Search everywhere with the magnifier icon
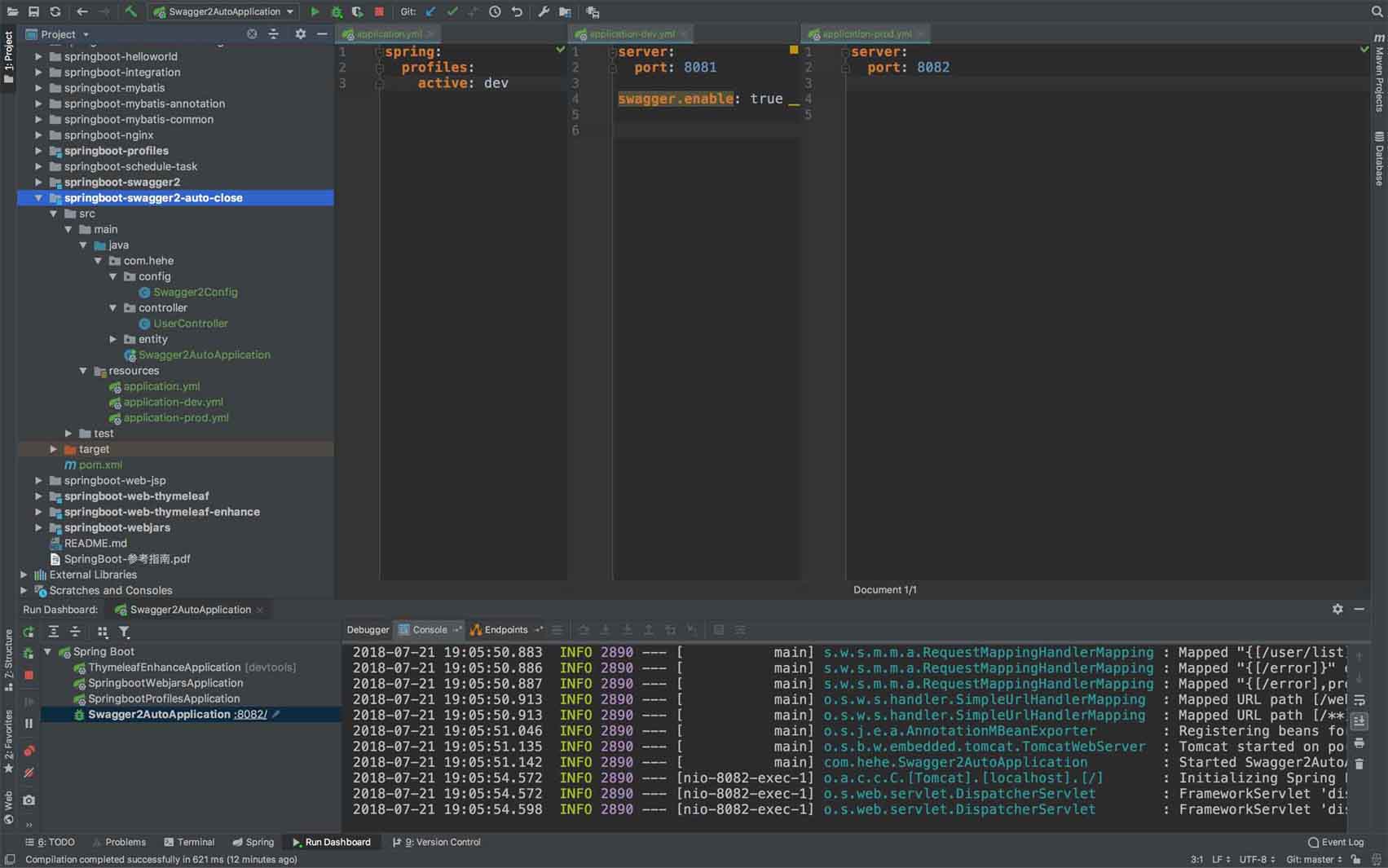This screenshot has height=868, width=1388. [1377, 11]
